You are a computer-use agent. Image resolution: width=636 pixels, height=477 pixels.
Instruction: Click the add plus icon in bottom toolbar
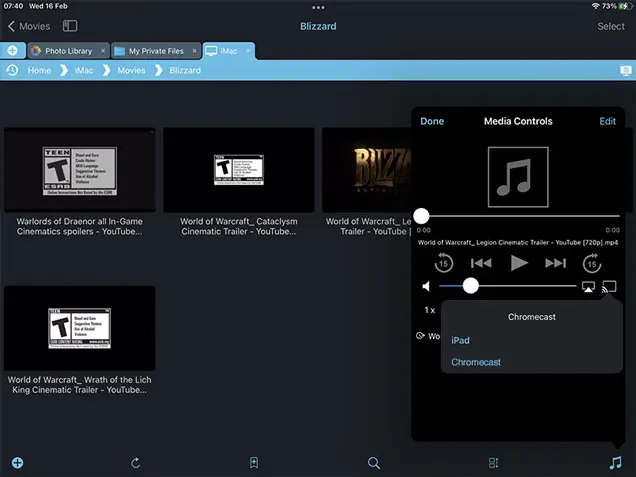click(17, 463)
